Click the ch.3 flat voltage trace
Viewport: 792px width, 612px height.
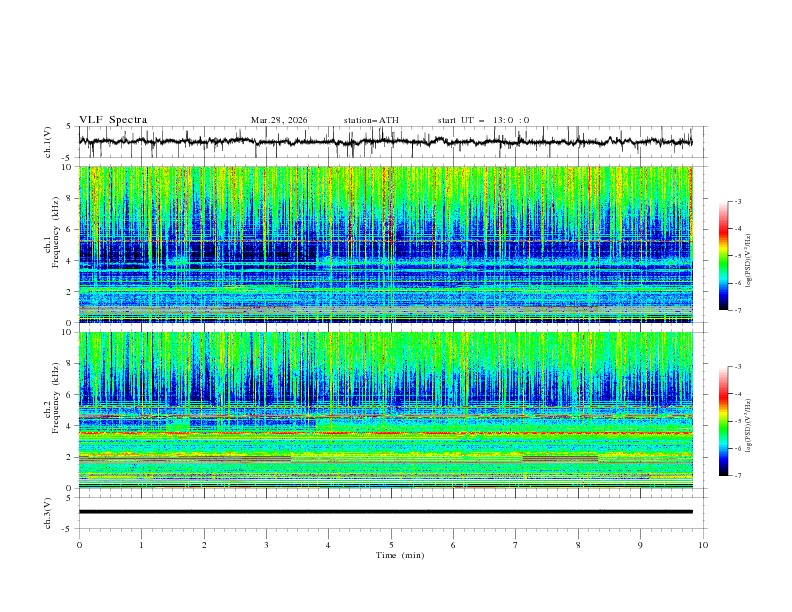tap(385, 512)
